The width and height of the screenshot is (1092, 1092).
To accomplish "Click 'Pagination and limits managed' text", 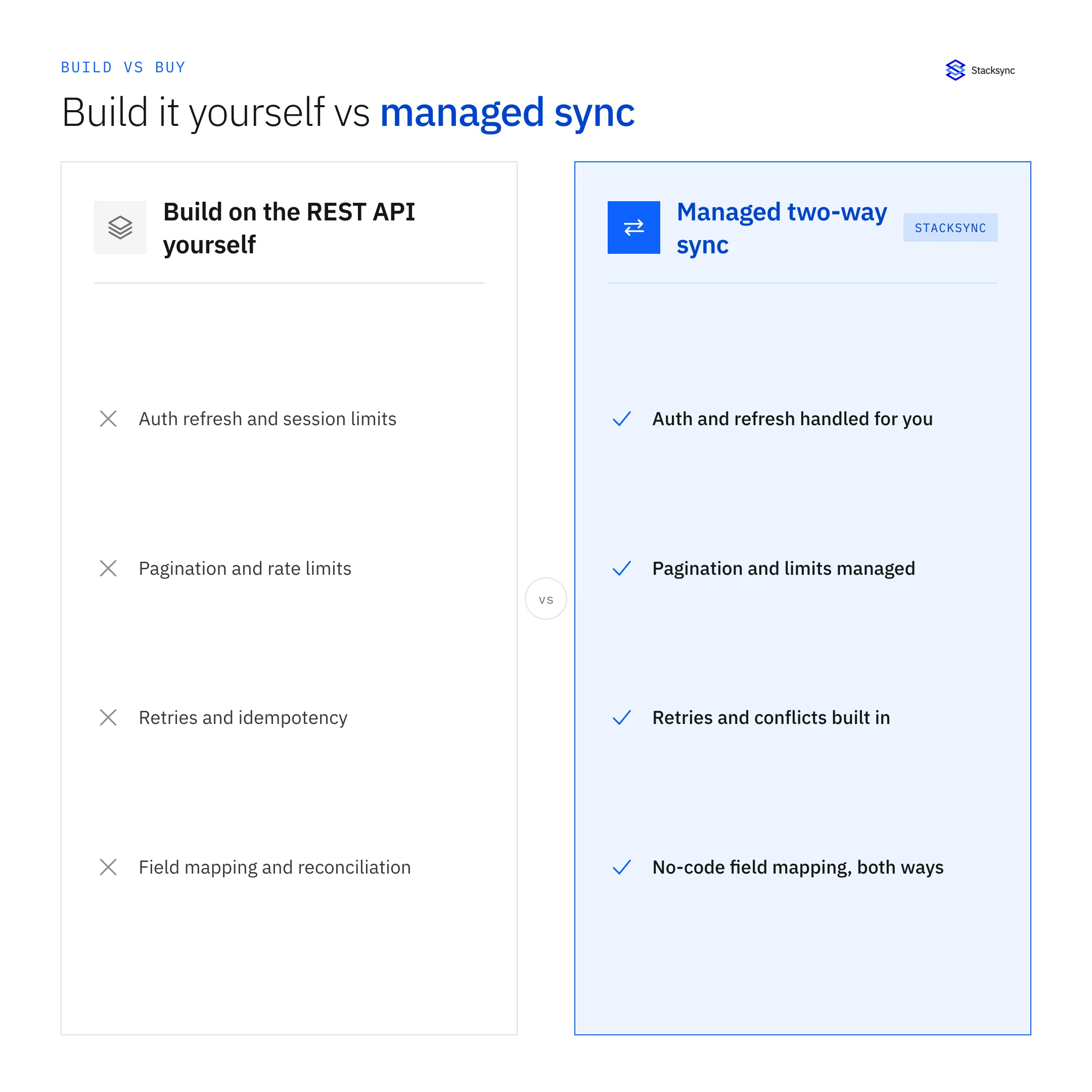I will coord(784,569).
